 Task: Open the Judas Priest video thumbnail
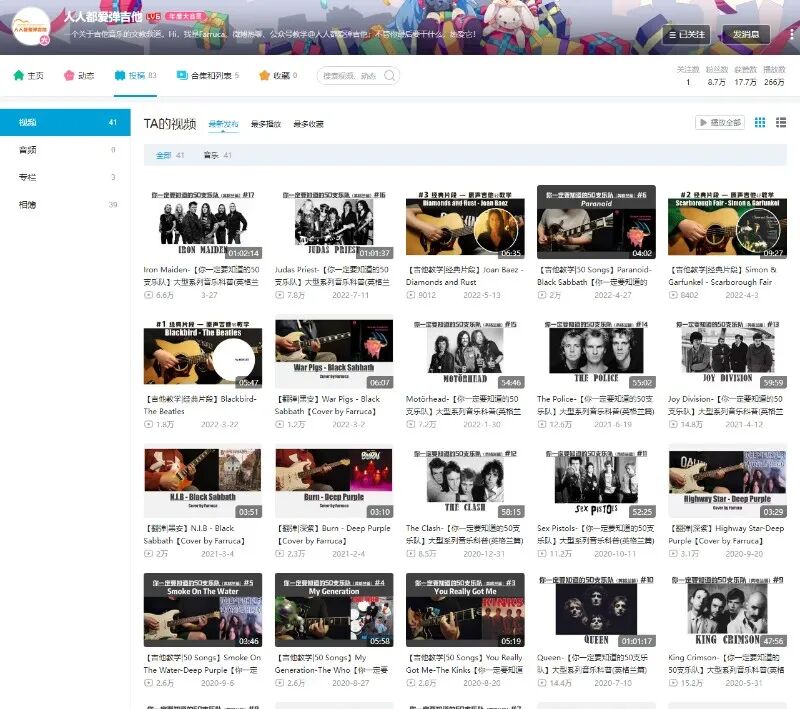pyautogui.click(x=334, y=222)
